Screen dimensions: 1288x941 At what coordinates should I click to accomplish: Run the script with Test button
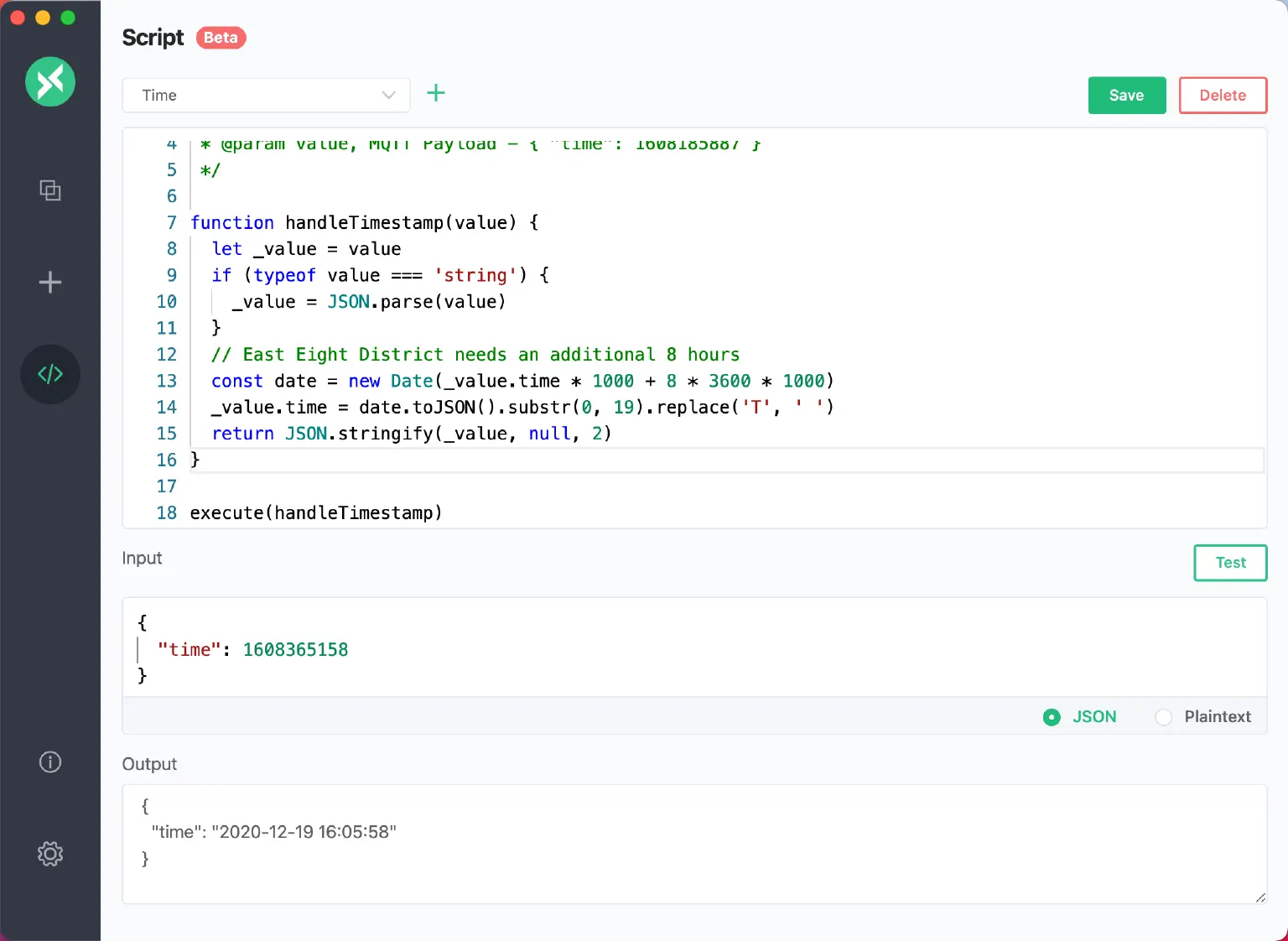pos(1229,563)
